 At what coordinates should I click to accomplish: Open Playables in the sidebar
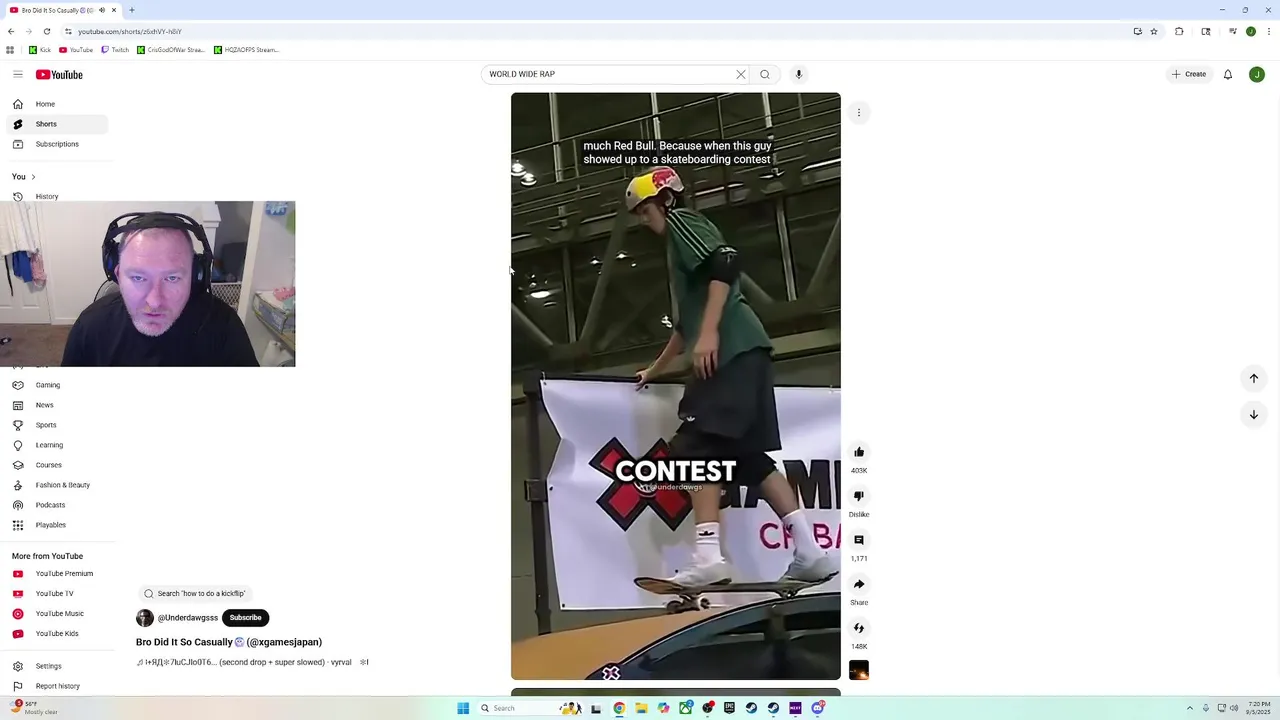(57, 525)
